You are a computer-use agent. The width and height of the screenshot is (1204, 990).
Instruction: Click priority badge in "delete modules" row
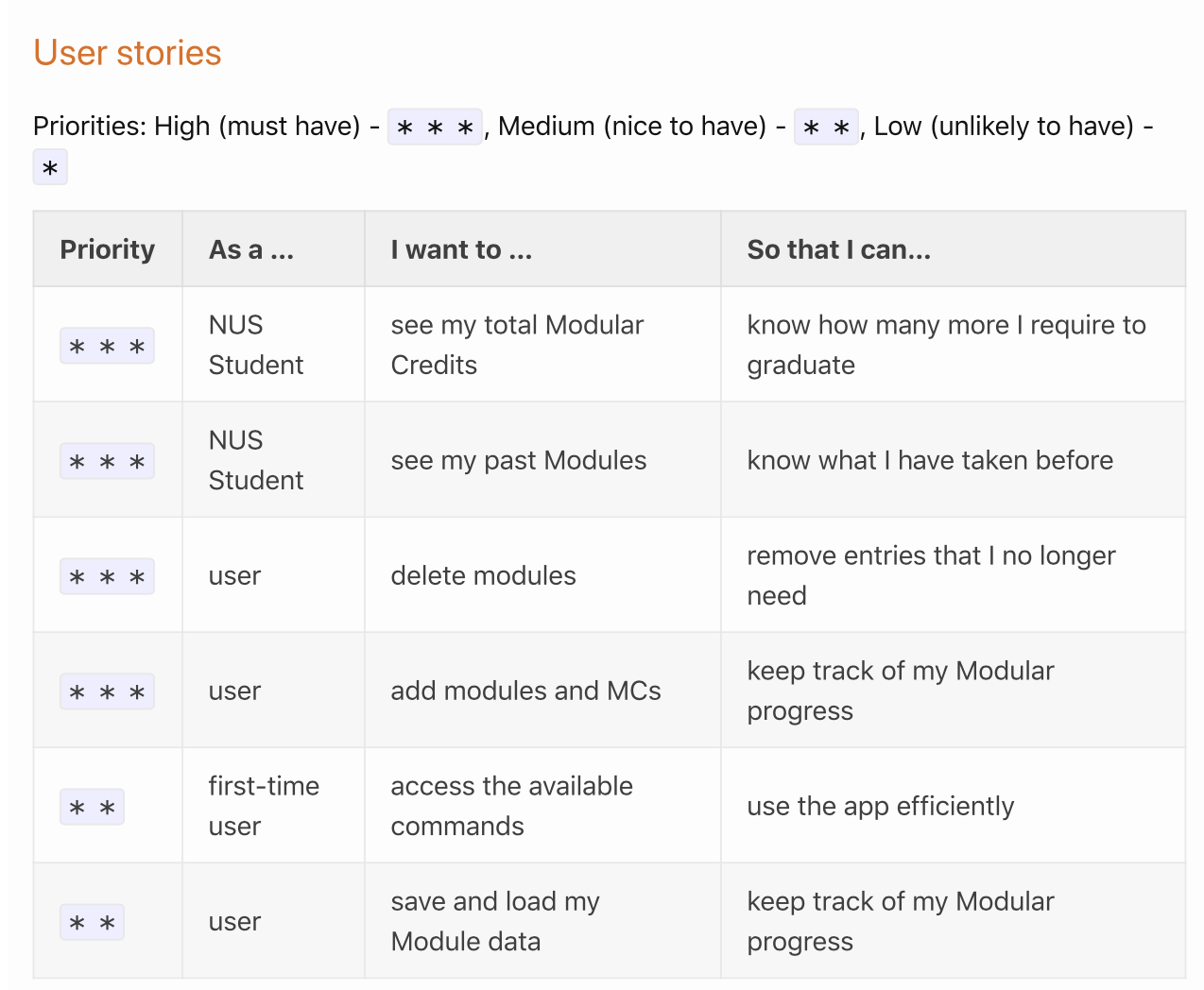107,576
